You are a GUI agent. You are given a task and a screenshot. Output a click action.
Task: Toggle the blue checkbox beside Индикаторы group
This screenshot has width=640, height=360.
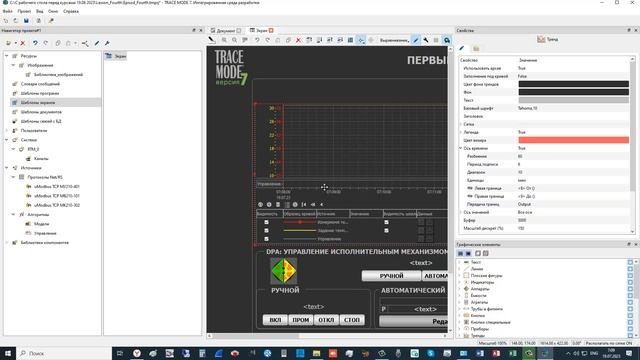click(630, 282)
